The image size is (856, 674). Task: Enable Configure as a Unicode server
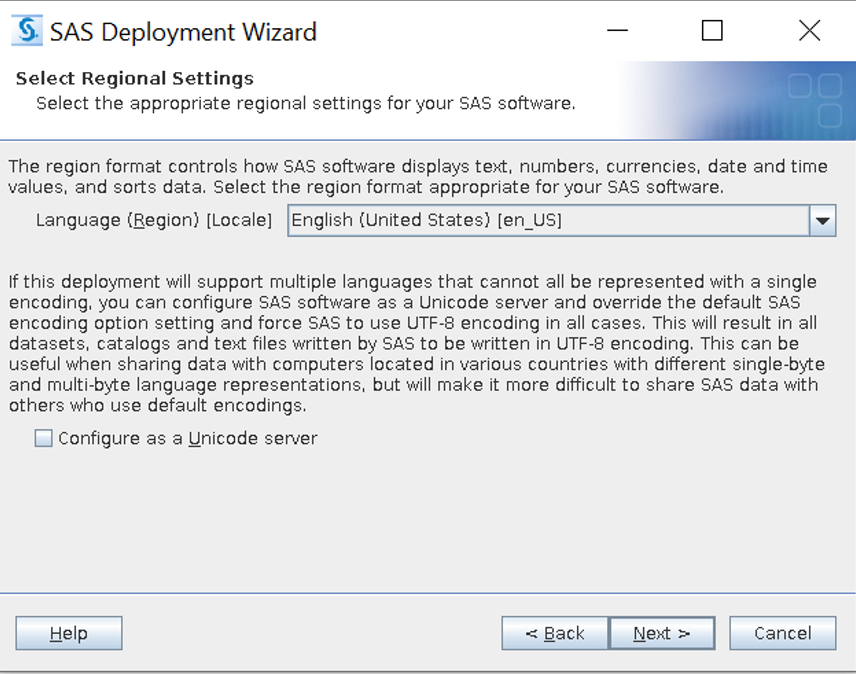(x=42, y=438)
